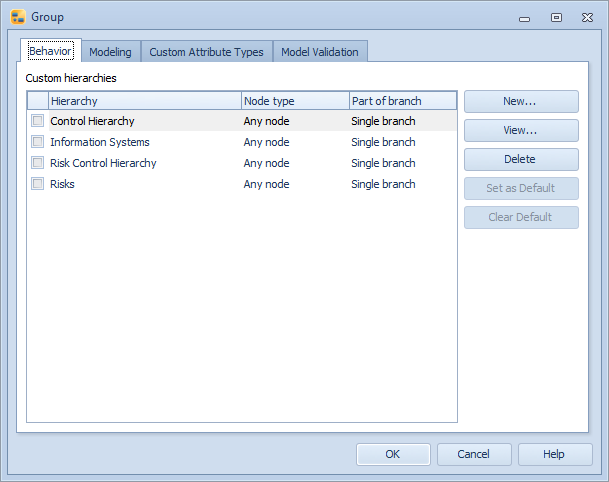The height and width of the screenshot is (482, 609).
Task: Sort by the Node type column header
Action: pyautogui.click(x=295, y=101)
